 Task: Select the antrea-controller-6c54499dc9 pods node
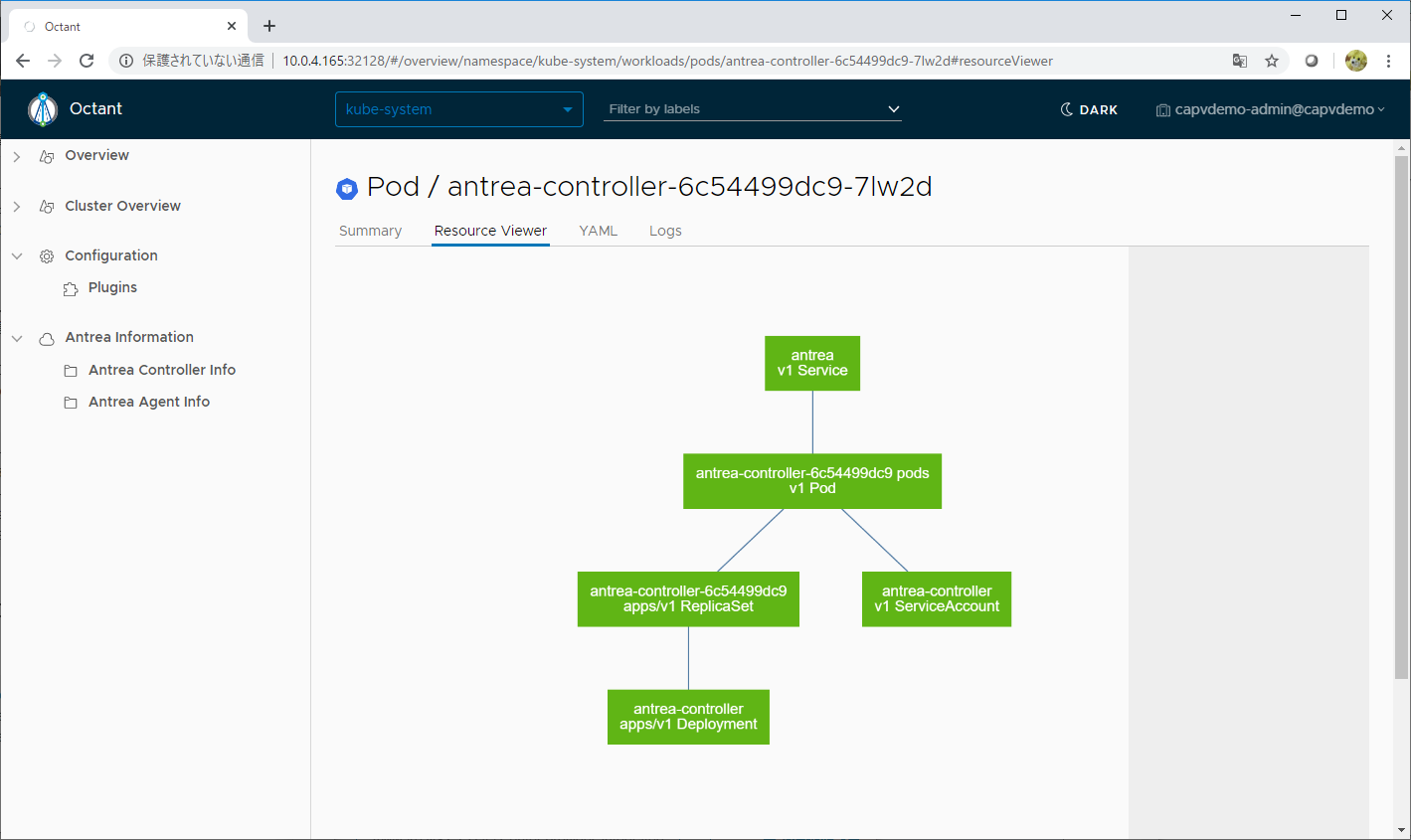812,481
